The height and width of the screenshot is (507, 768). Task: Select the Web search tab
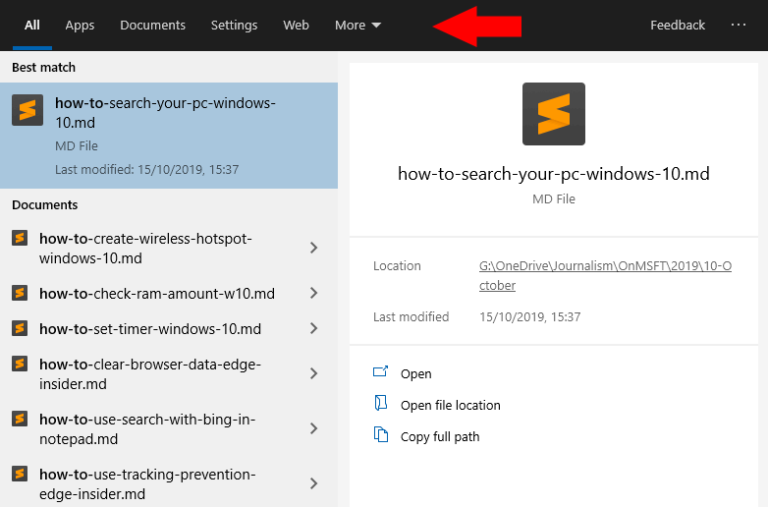[296, 25]
